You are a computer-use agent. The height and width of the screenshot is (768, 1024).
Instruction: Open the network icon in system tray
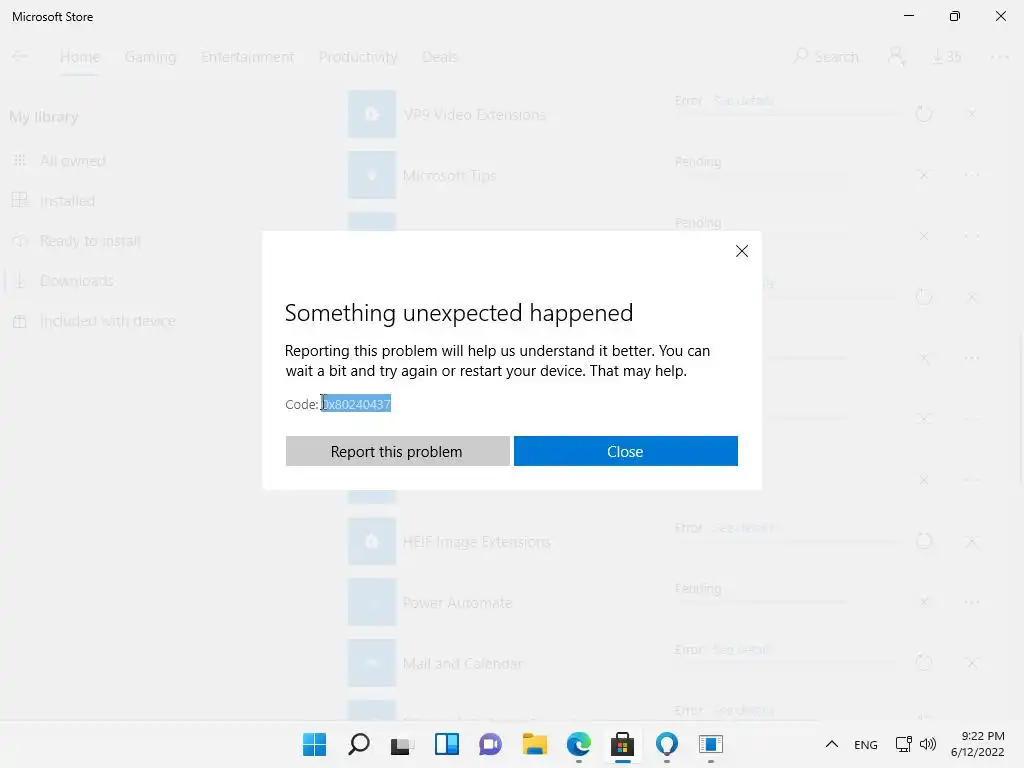click(x=903, y=744)
